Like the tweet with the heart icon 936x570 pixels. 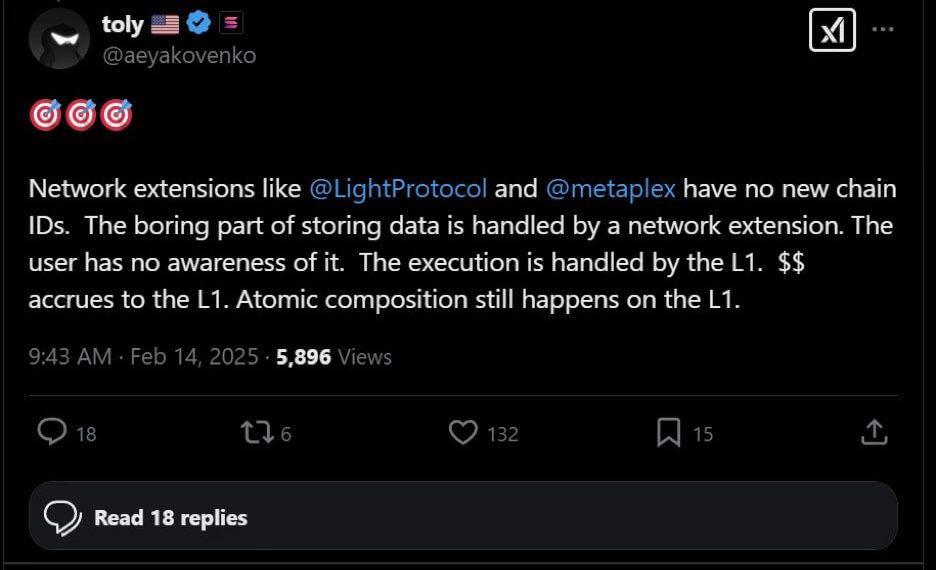(462, 432)
